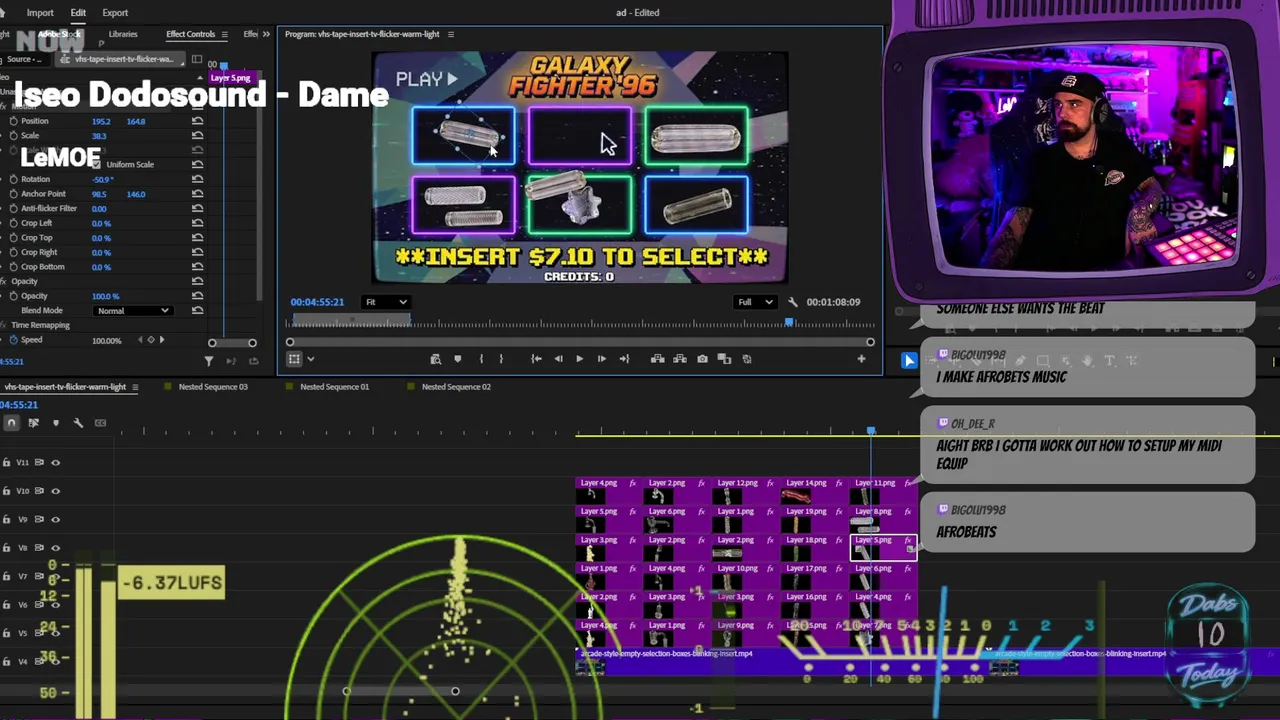Open Program monitor wrench settings
Image resolution: width=1280 pixels, height=720 pixels.
(x=793, y=302)
